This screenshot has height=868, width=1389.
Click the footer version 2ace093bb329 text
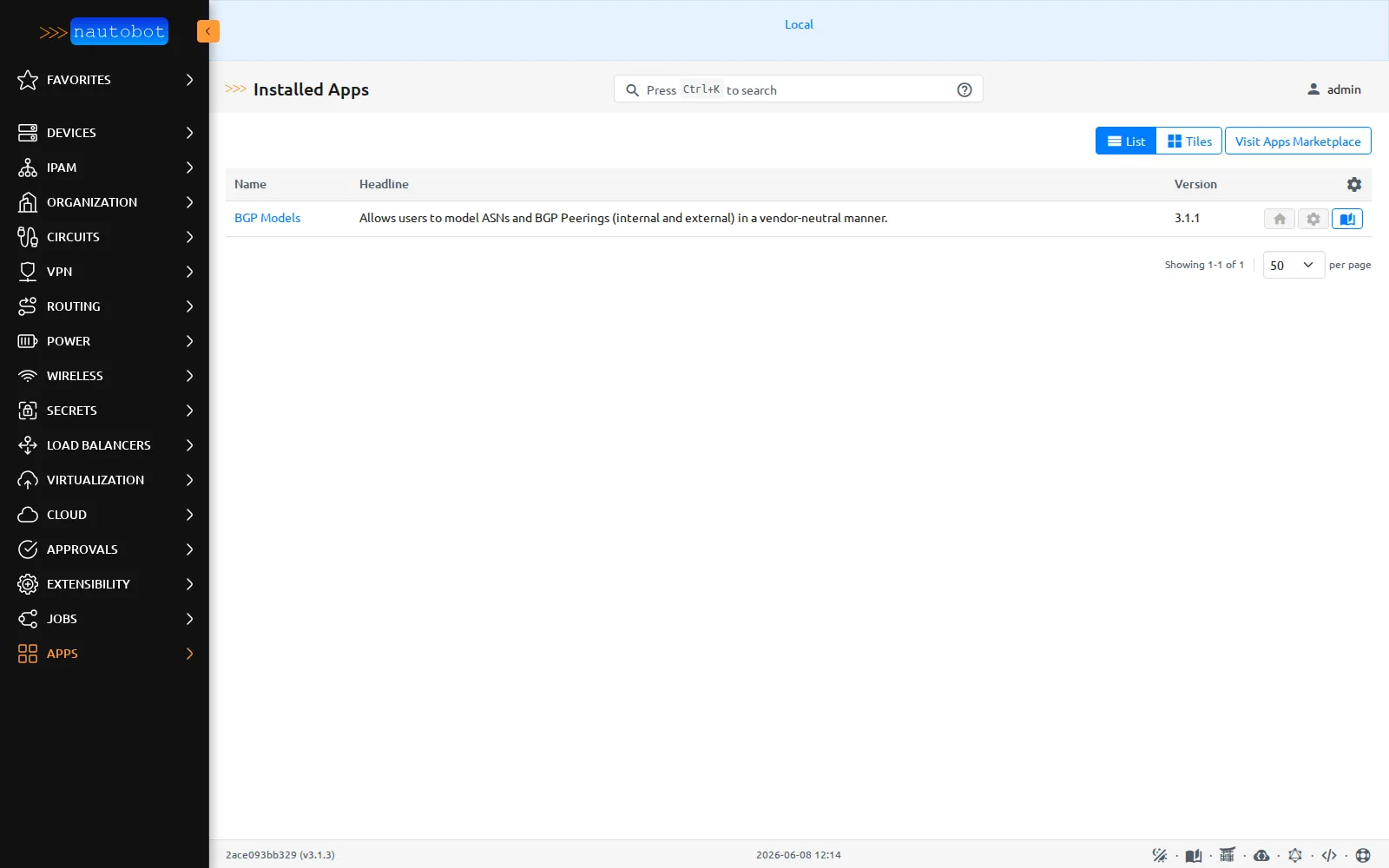[x=280, y=855]
